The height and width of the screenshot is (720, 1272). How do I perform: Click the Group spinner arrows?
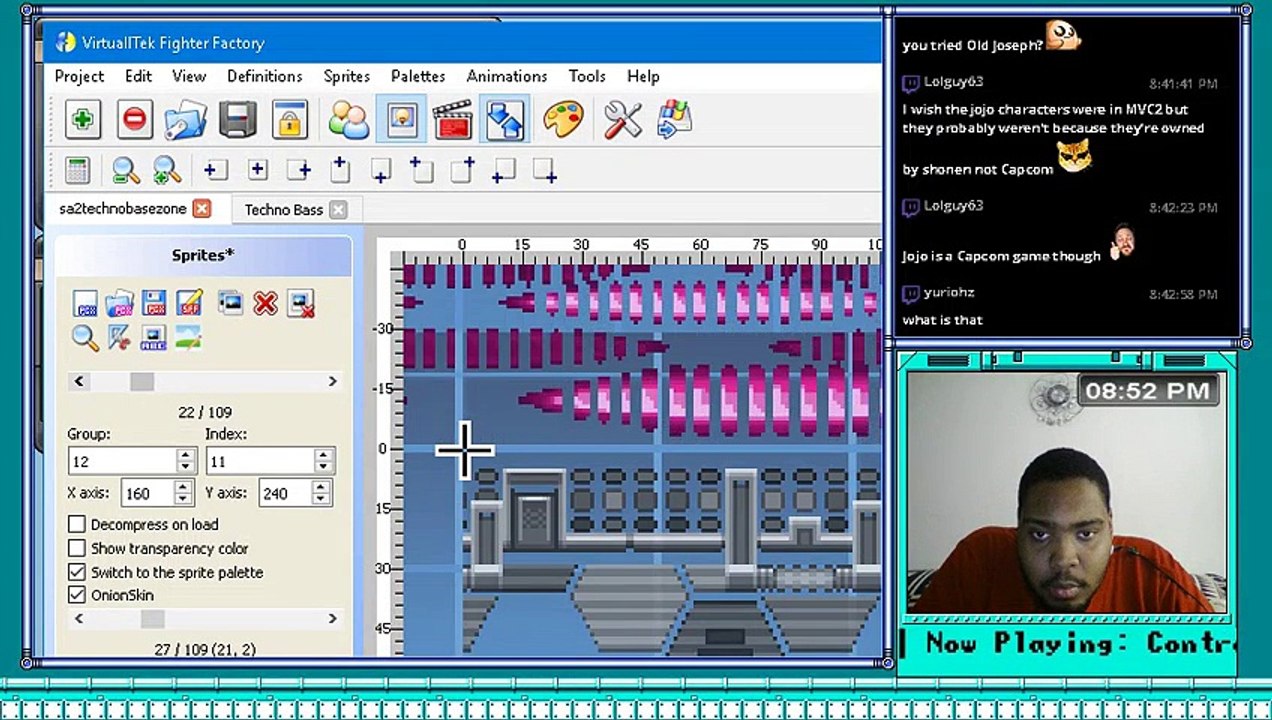[185, 461]
